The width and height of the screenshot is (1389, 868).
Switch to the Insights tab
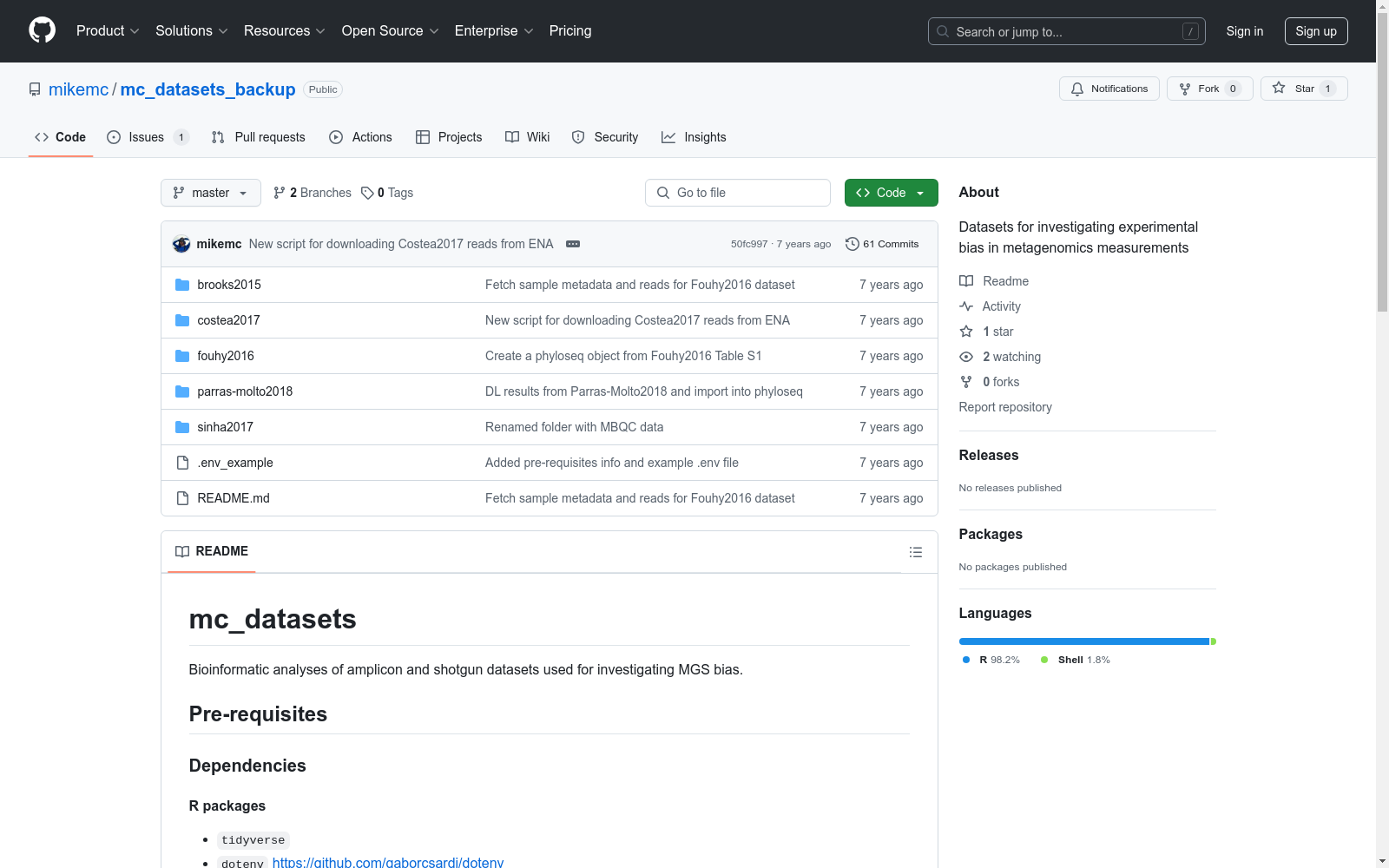click(694, 137)
